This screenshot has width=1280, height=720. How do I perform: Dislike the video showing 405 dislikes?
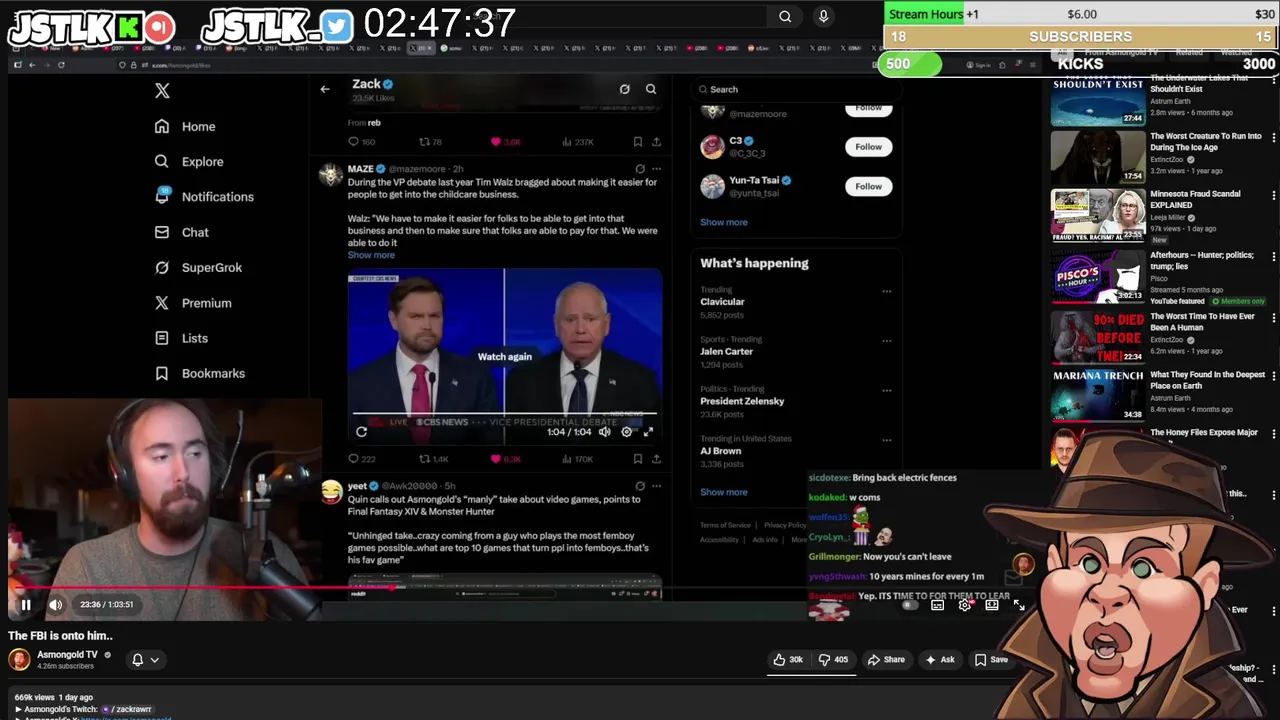[833, 660]
